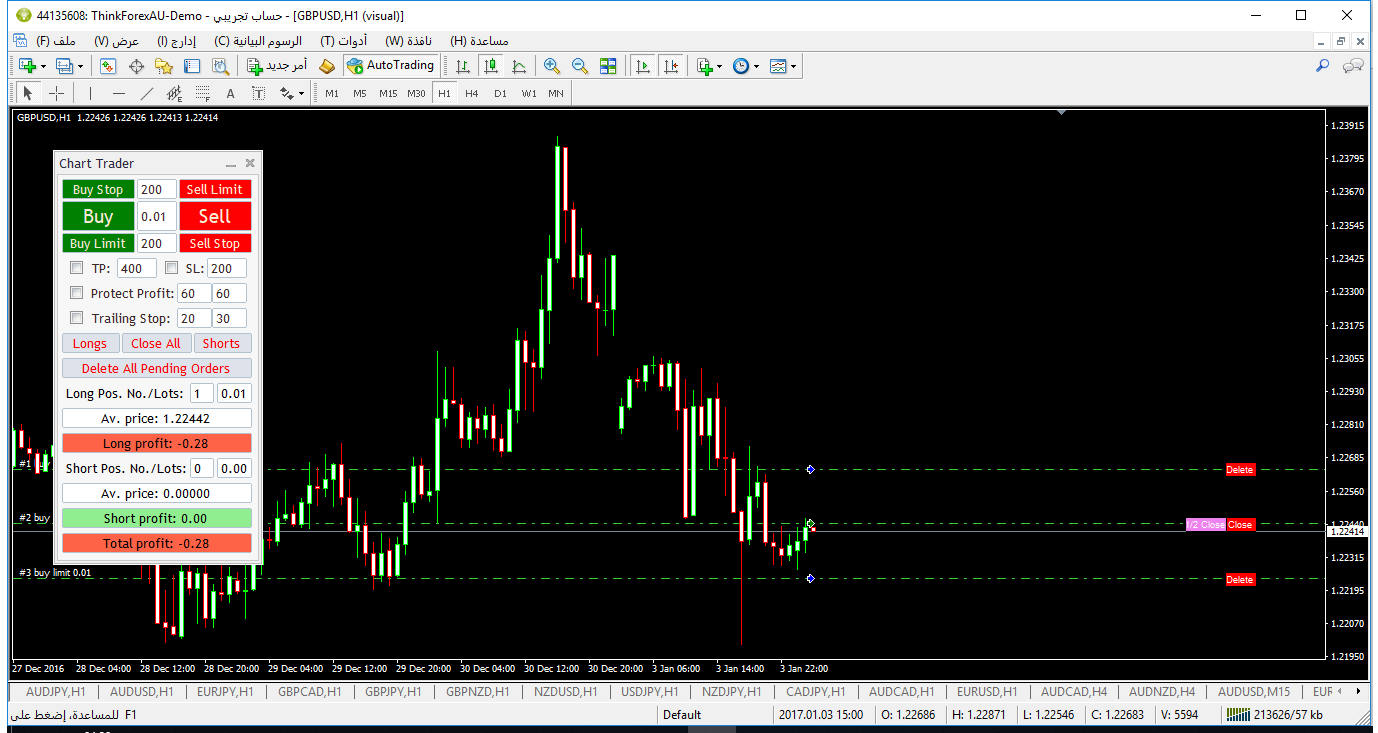1378x733 pixels.
Task: Enable the Trailing Stop checkbox
Action: (x=77, y=318)
